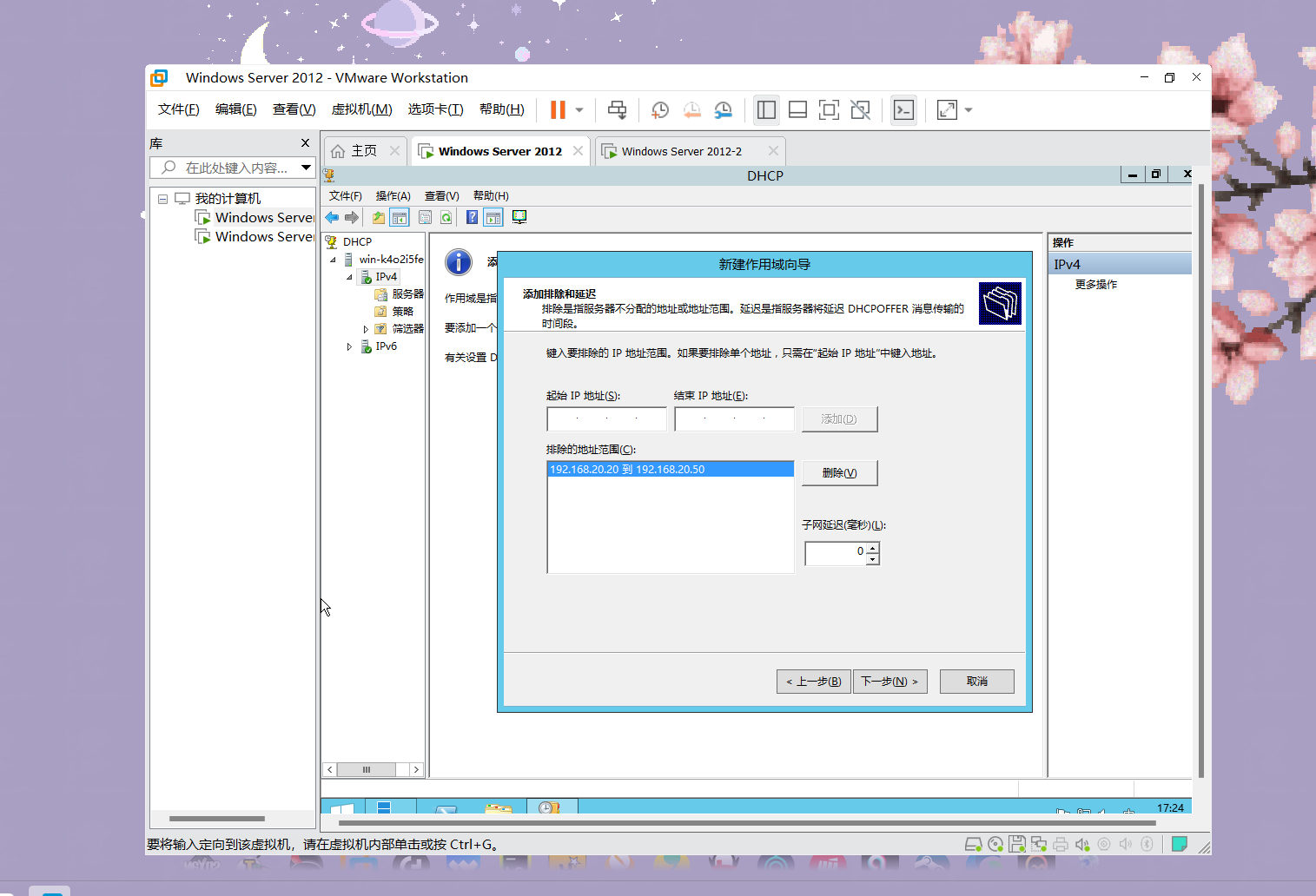Click the 上一步(B) back button
This screenshot has height=896, width=1316.
(x=813, y=682)
